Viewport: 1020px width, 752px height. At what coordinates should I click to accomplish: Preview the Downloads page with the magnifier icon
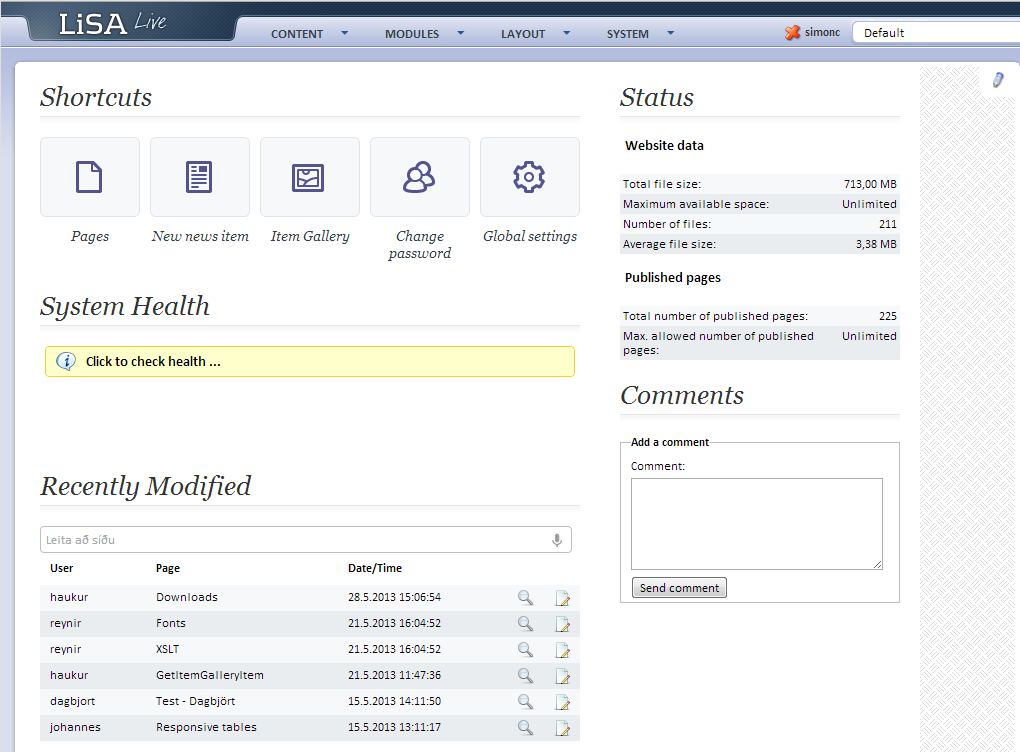click(x=525, y=598)
